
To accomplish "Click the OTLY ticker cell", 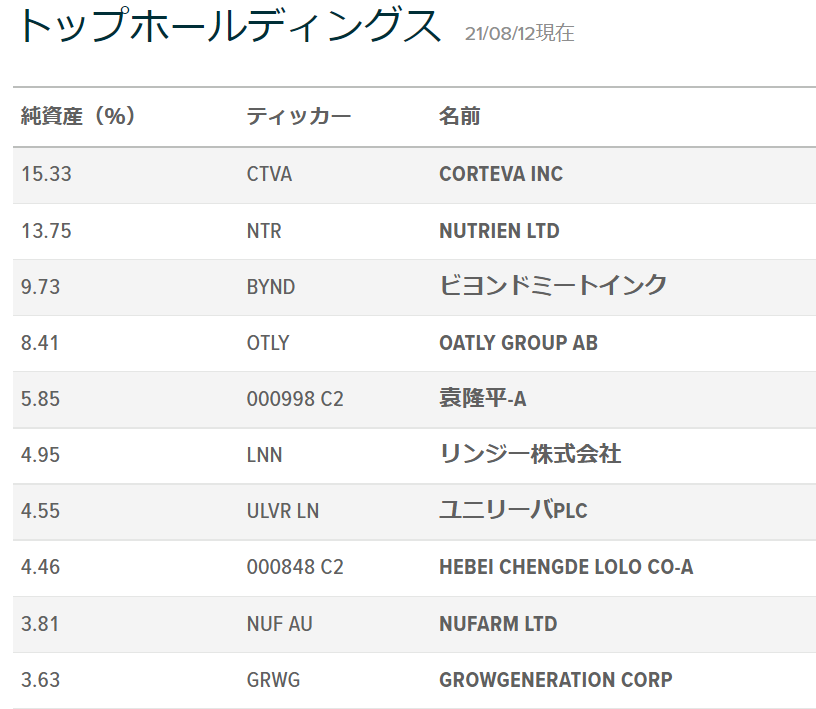I will tap(267, 343).
